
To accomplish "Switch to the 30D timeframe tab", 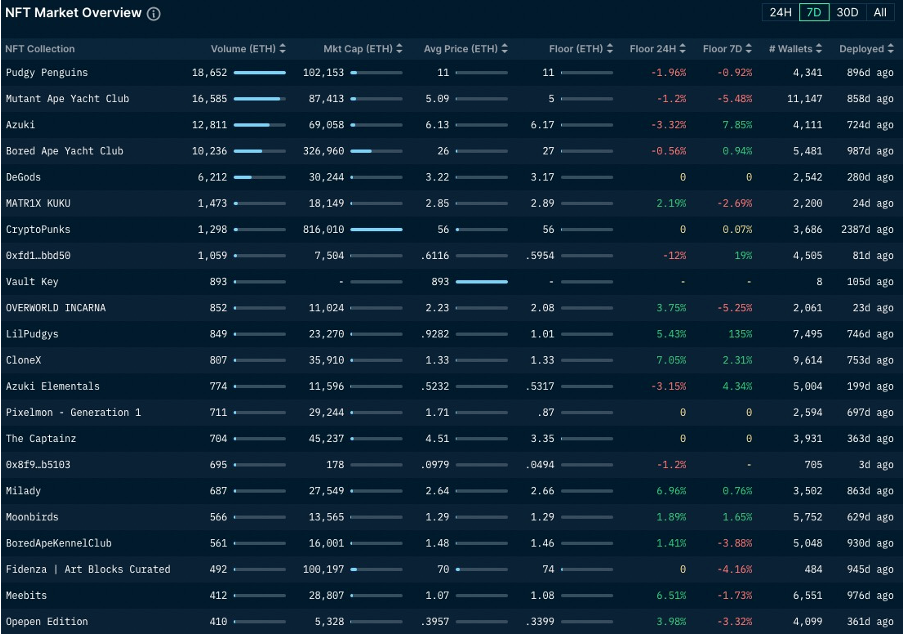I will click(848, 12).
